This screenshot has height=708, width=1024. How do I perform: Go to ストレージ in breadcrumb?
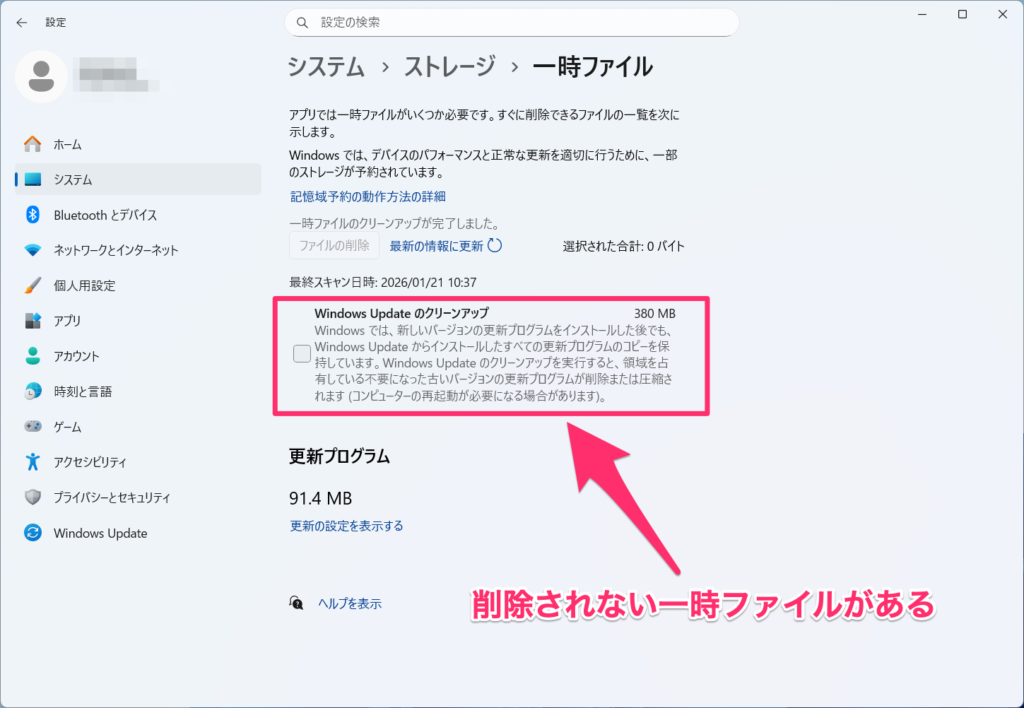point(449,67)
